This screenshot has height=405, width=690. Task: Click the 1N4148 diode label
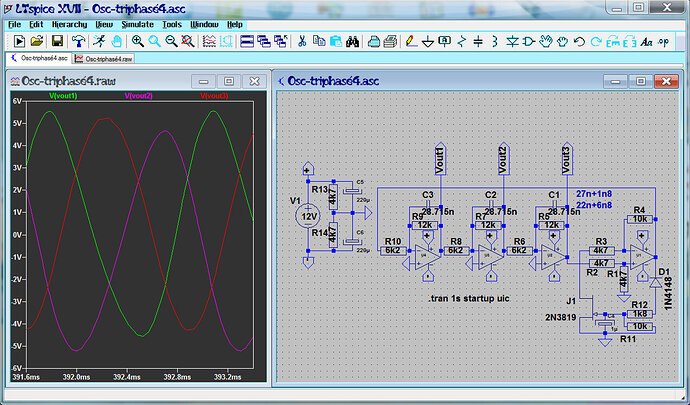click(668, 294)
